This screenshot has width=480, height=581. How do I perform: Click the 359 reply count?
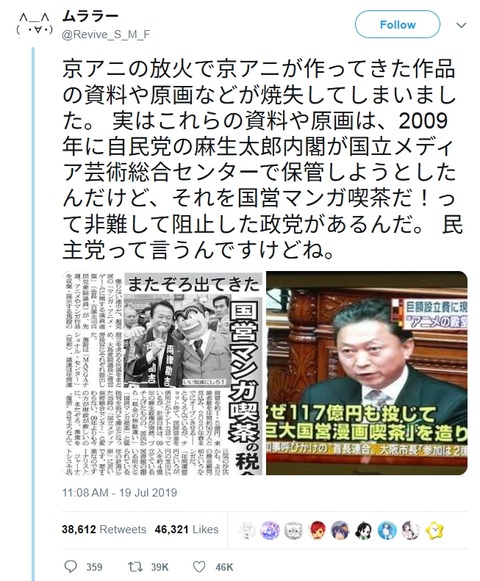pos(94,567)
